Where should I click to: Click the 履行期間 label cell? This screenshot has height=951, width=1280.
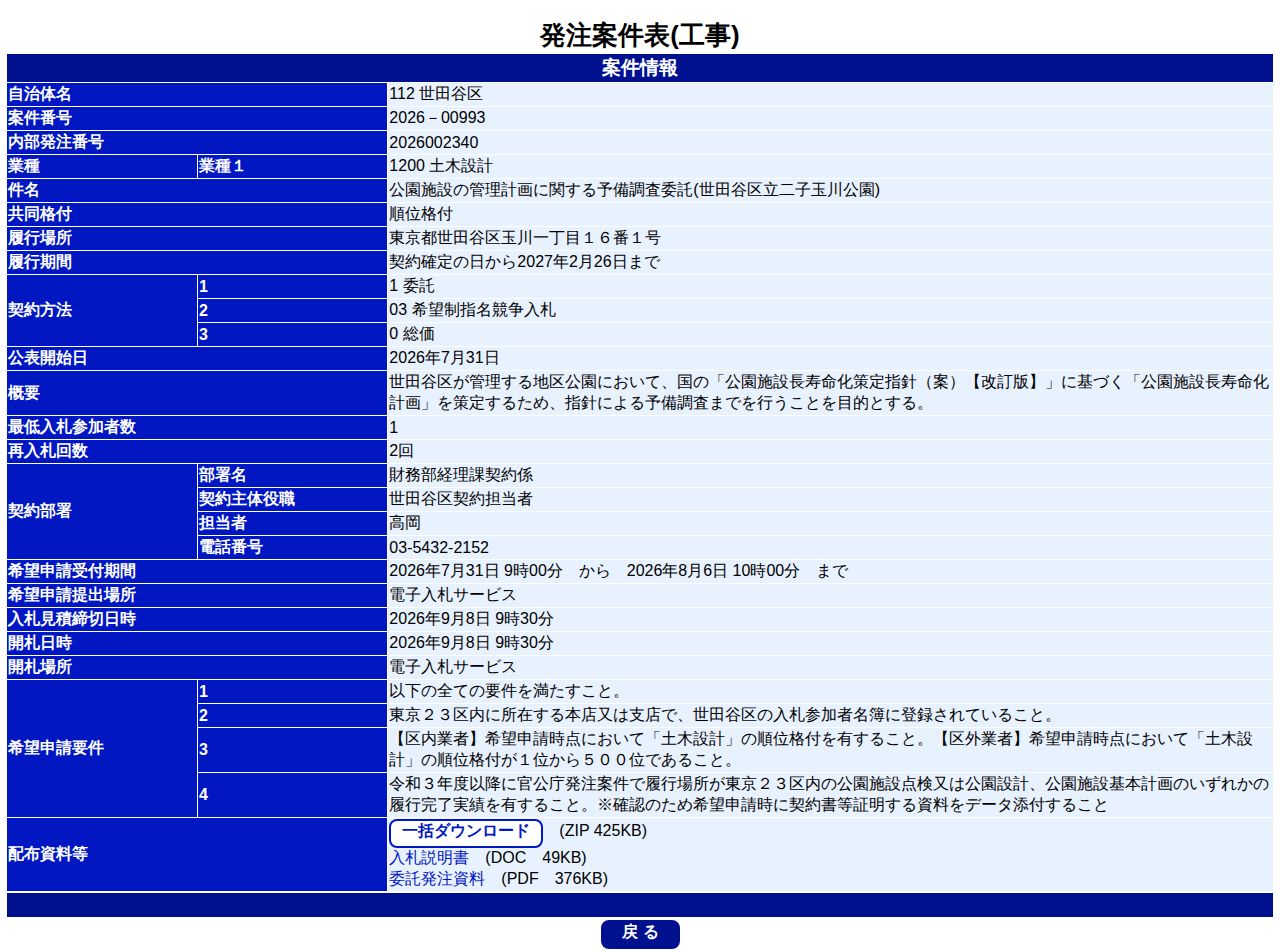[197, 262]
